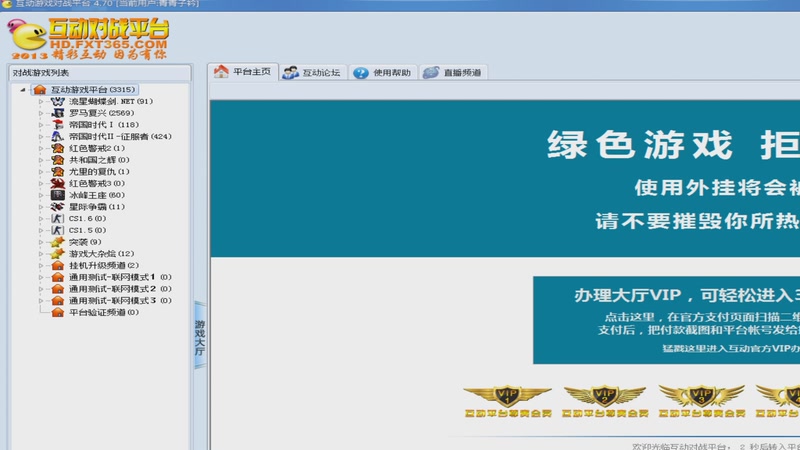800x450 pixels.
Task: Switch to the 互动论坛 tab
Action: click(x=312, y=72)
